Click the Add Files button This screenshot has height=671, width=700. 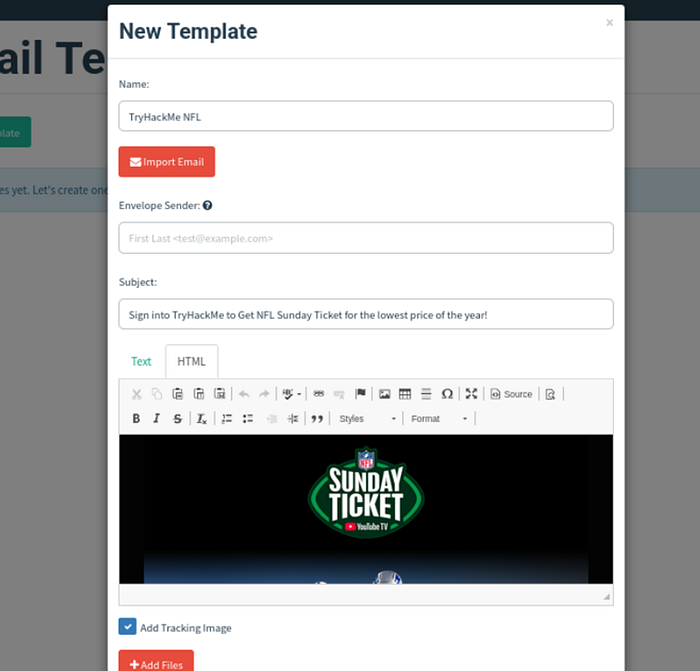(x=156, y=662)
